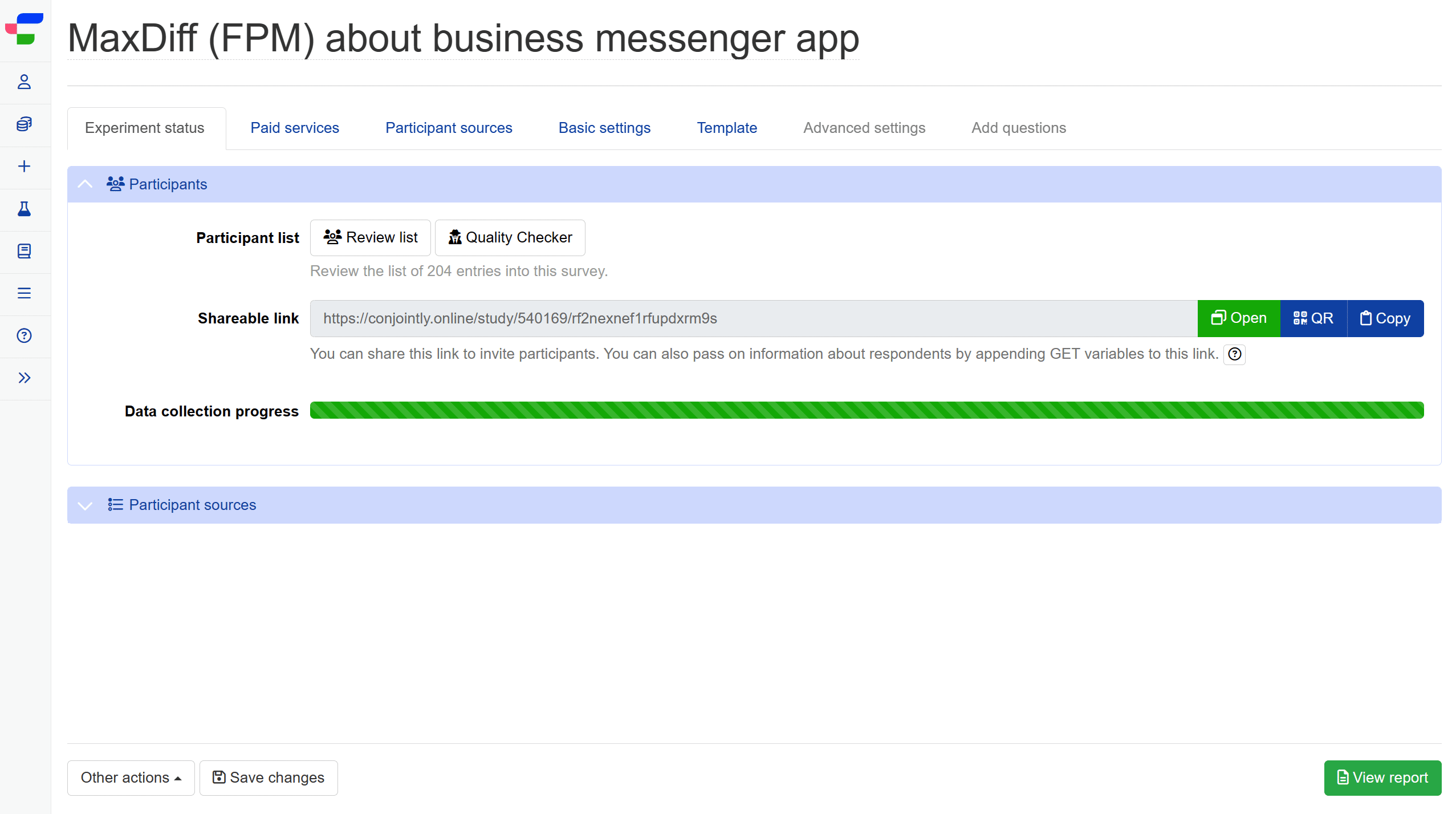Click Save changes button
Viewport: 1456px width, 814px height.
pos(269,778)
